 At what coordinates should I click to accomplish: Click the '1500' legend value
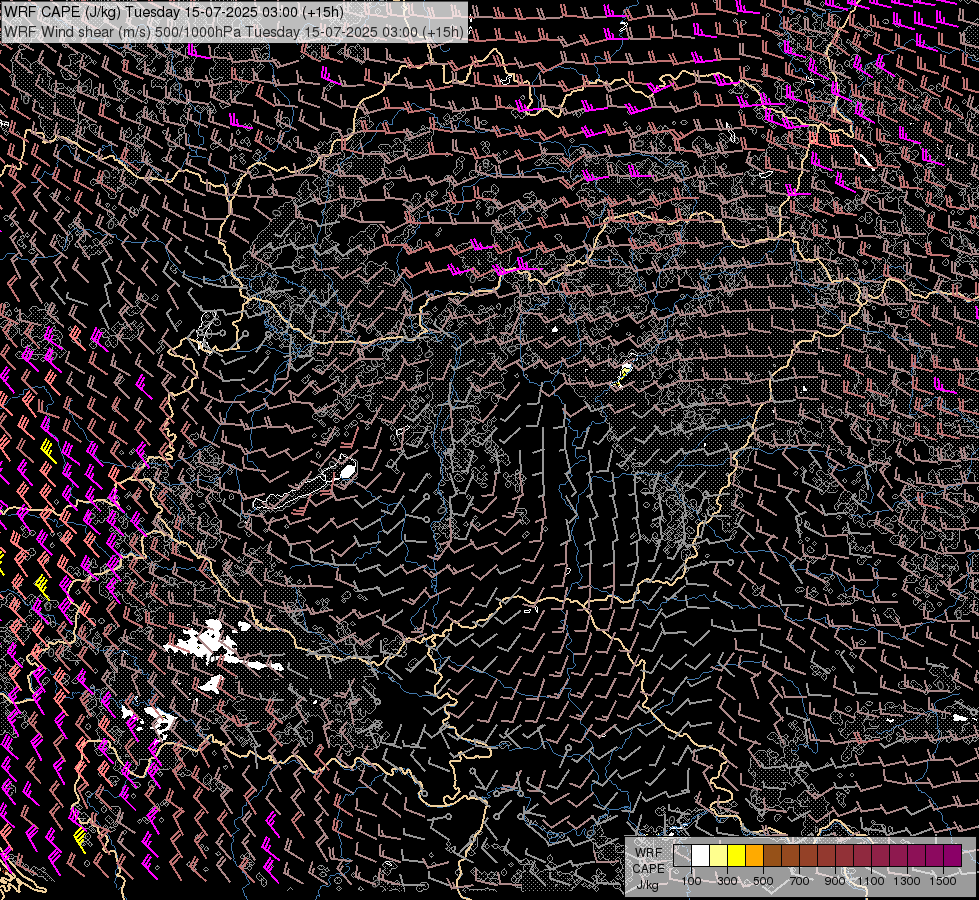pos(943,881)
